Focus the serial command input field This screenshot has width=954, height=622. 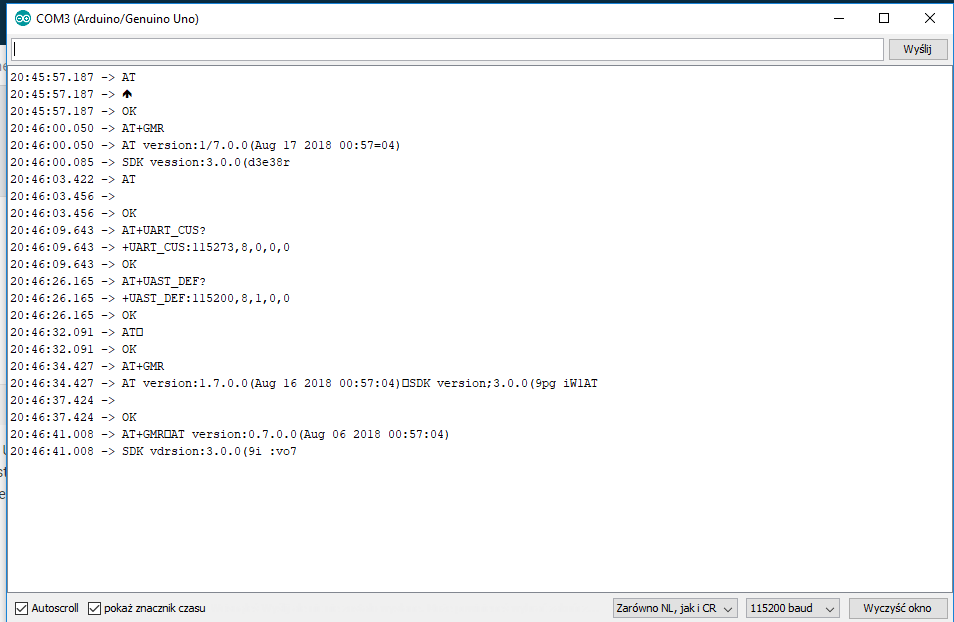point(447,49)
